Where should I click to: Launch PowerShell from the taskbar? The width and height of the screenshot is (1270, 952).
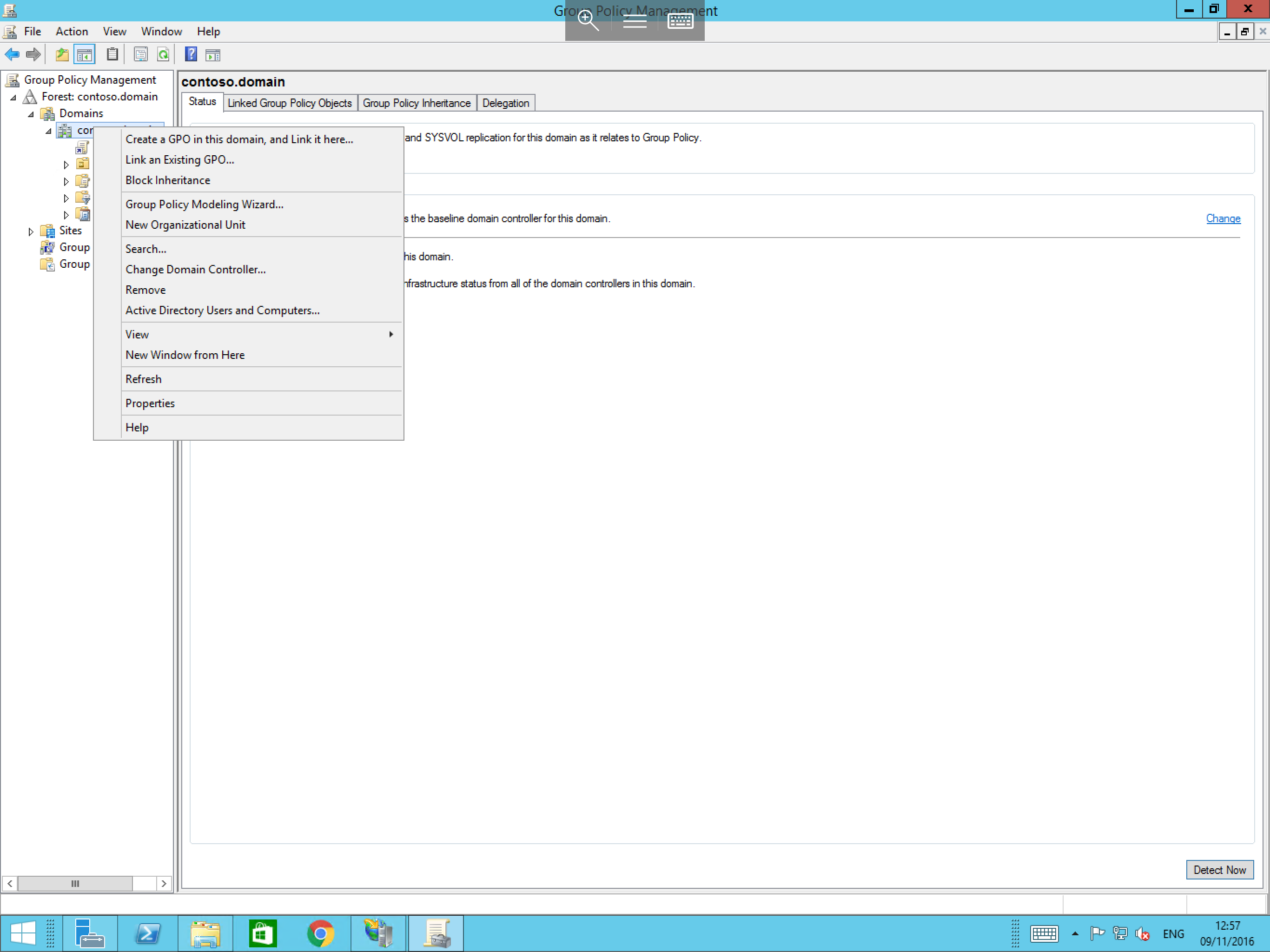(x=147, y=933)
